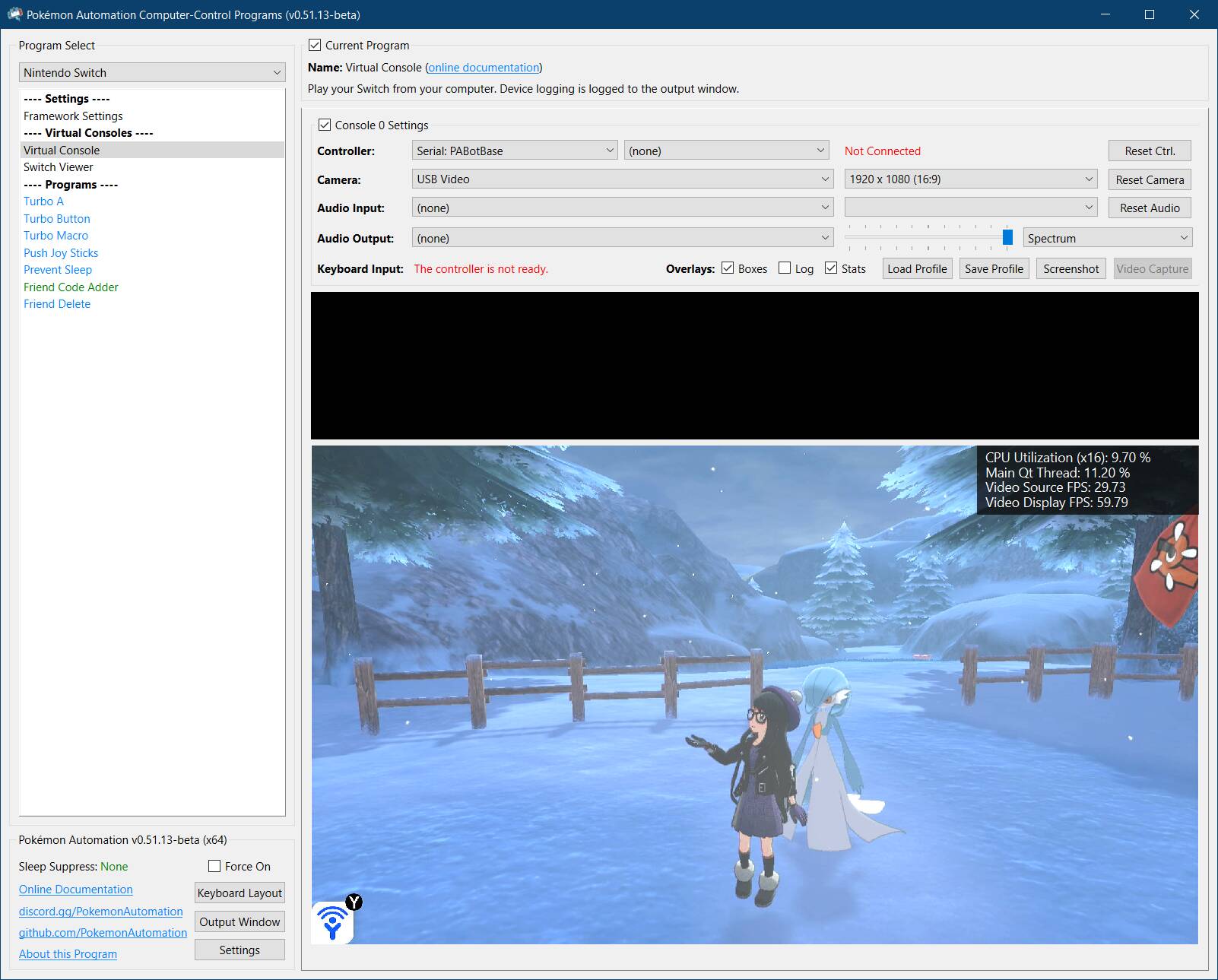The height and width of the screenshot is (980, 1218).
Task: Click the audio volume slider handle
Action: coord(1007,237)
